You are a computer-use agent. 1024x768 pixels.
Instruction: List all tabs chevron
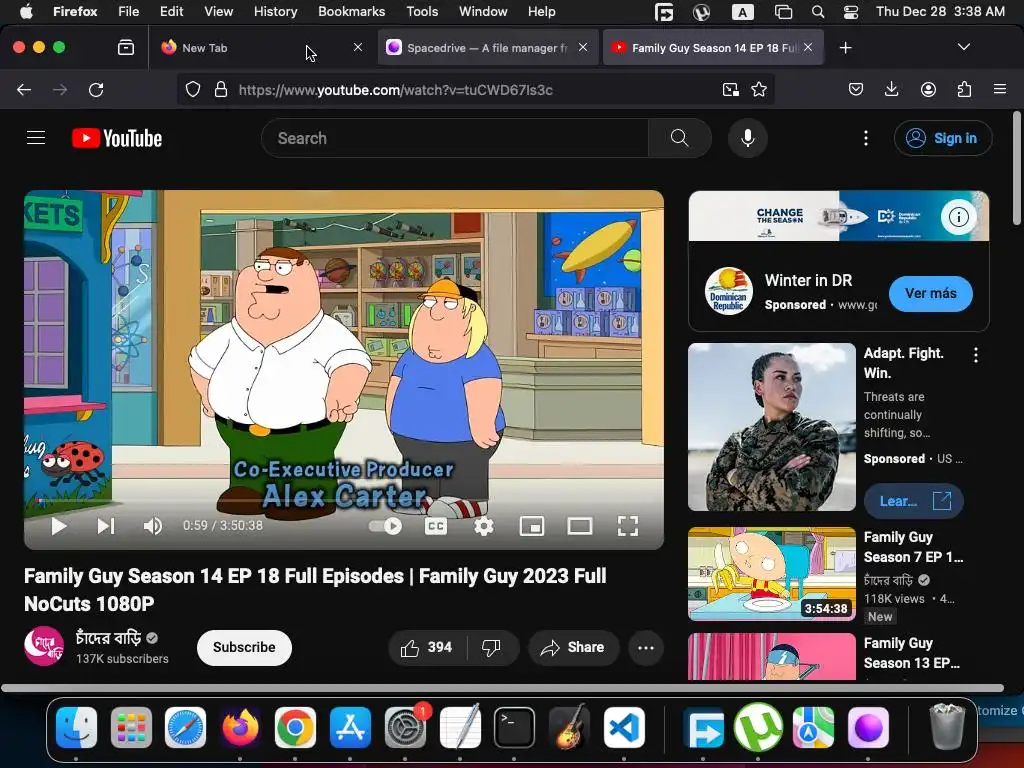pyautogui.click(x=963, y=47)
